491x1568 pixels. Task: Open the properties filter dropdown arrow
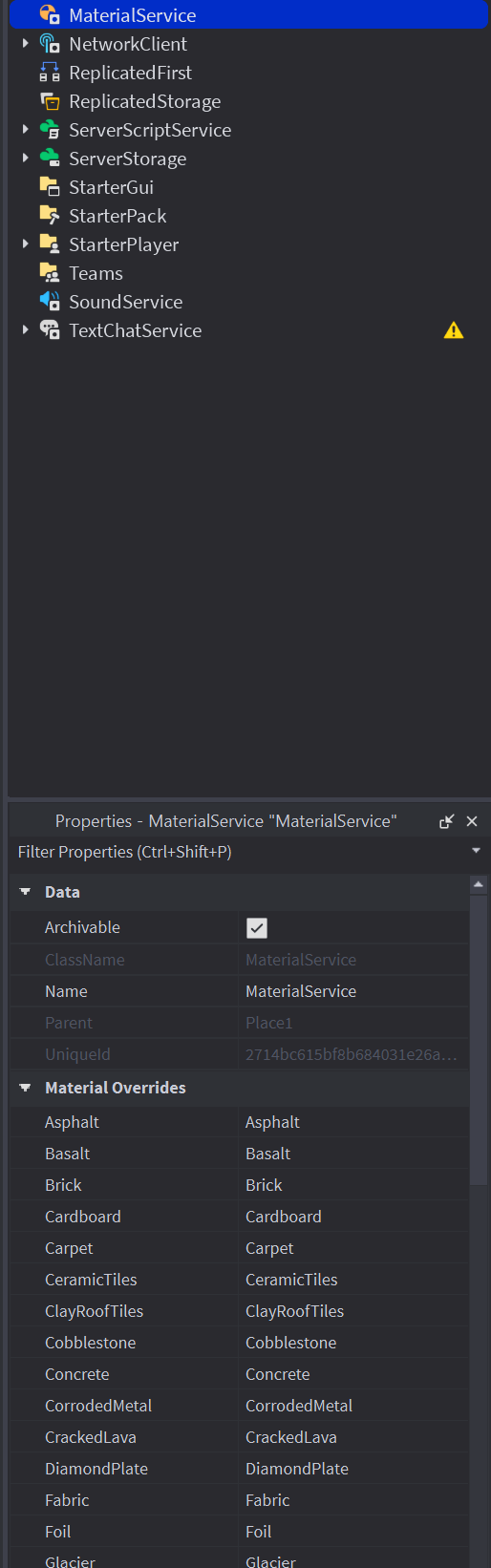[476, 851]
